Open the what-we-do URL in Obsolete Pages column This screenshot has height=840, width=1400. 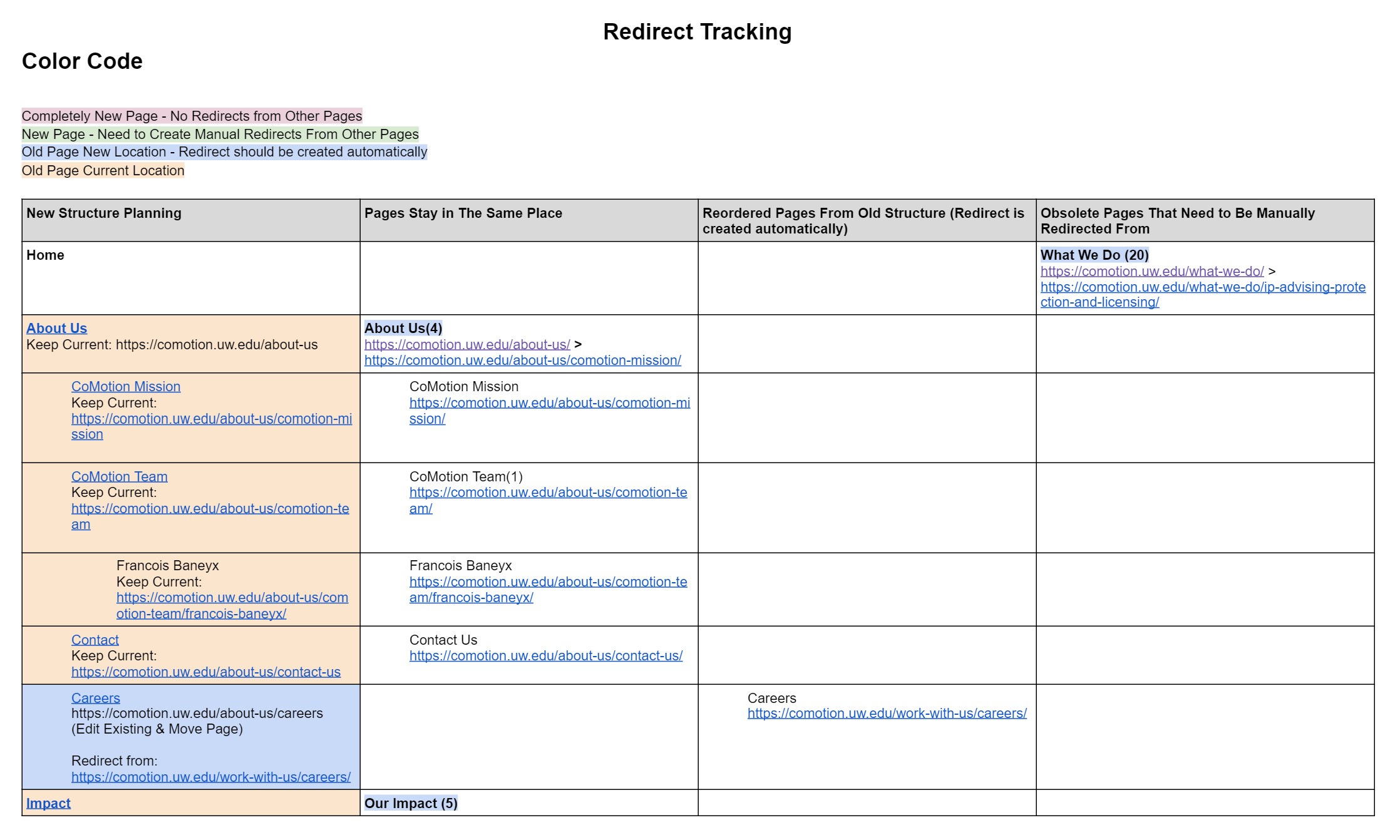(1152, 271)
